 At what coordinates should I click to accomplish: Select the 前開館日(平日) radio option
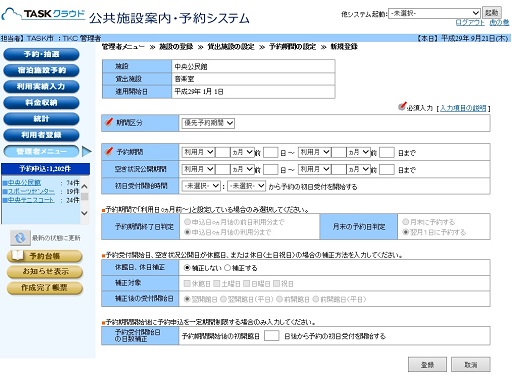click(315, 299)
